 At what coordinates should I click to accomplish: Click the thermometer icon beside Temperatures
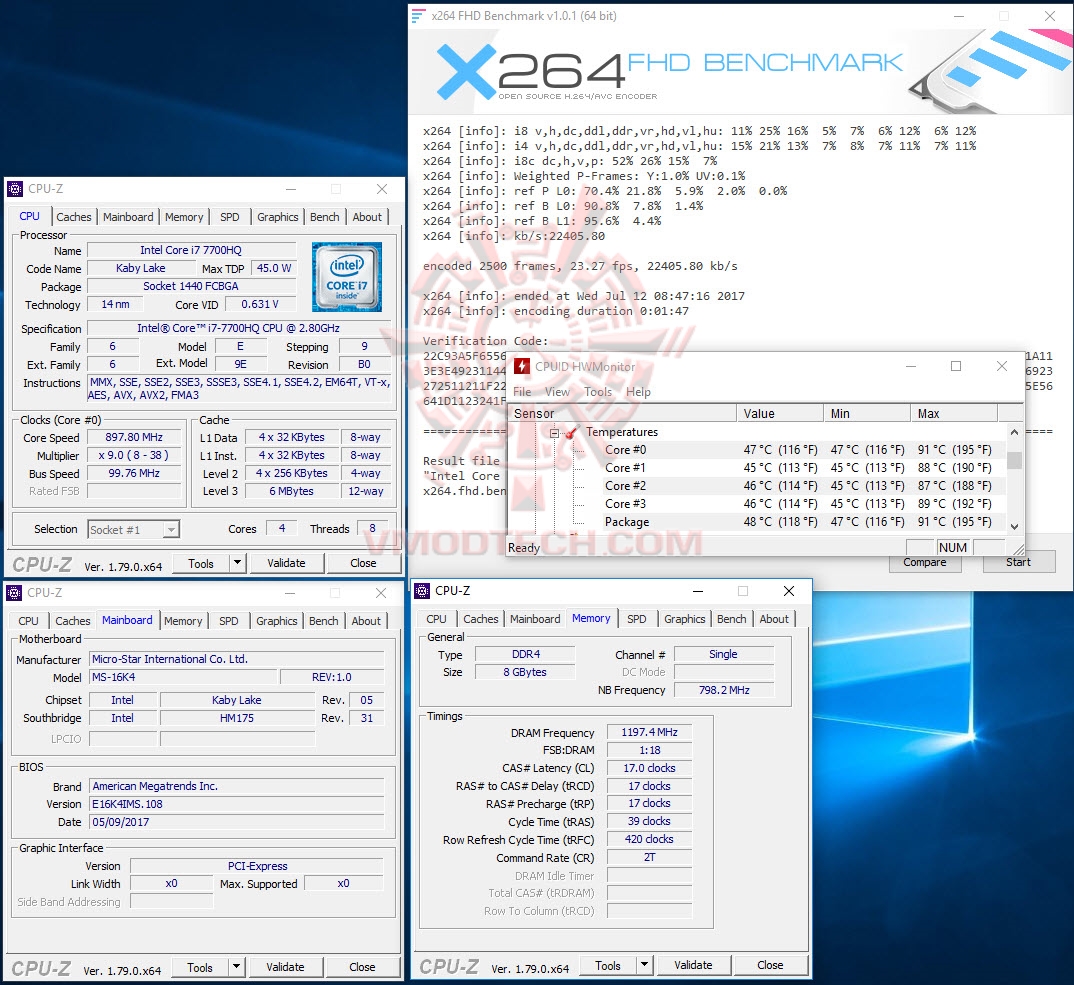click(x=572, y=432)
